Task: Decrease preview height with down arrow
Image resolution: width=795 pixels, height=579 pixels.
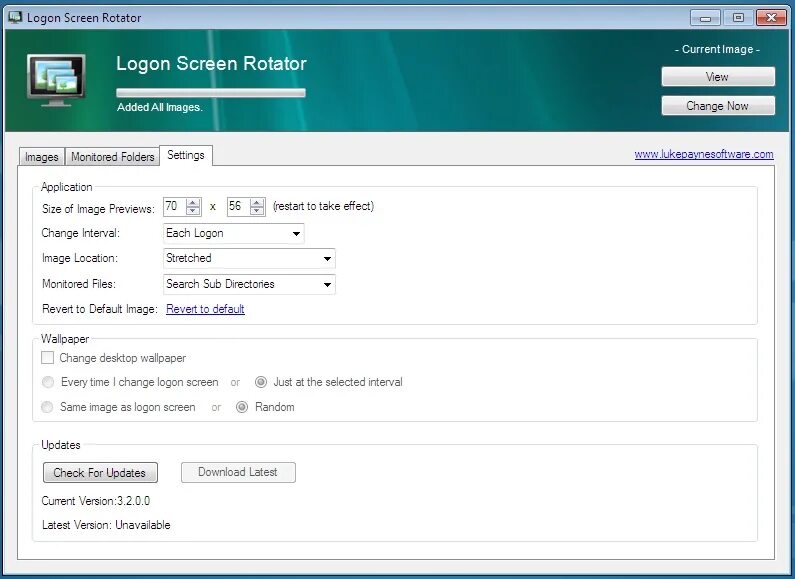Action: coord(257,210)
